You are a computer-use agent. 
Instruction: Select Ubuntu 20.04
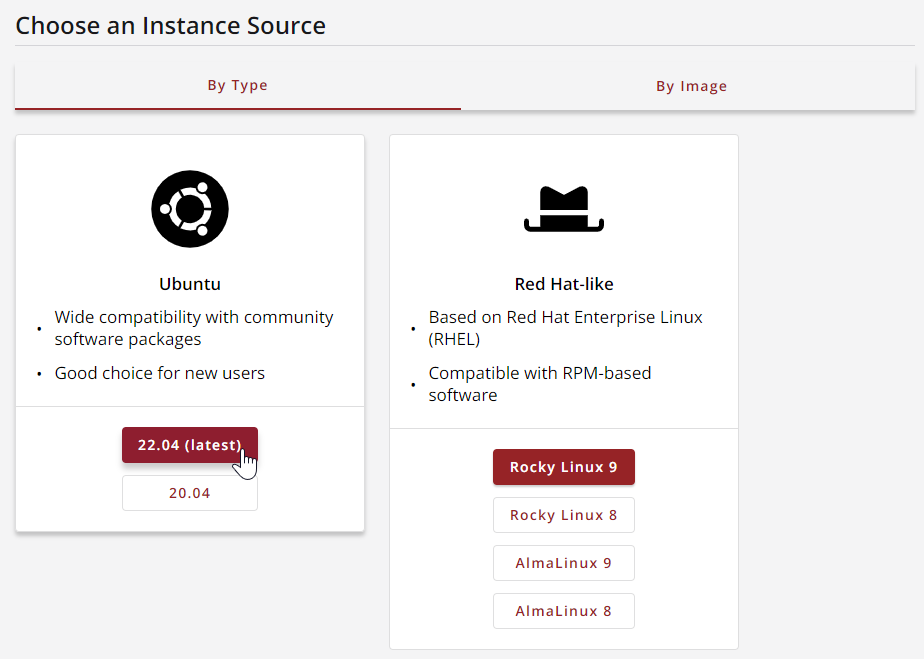[190, 492]
